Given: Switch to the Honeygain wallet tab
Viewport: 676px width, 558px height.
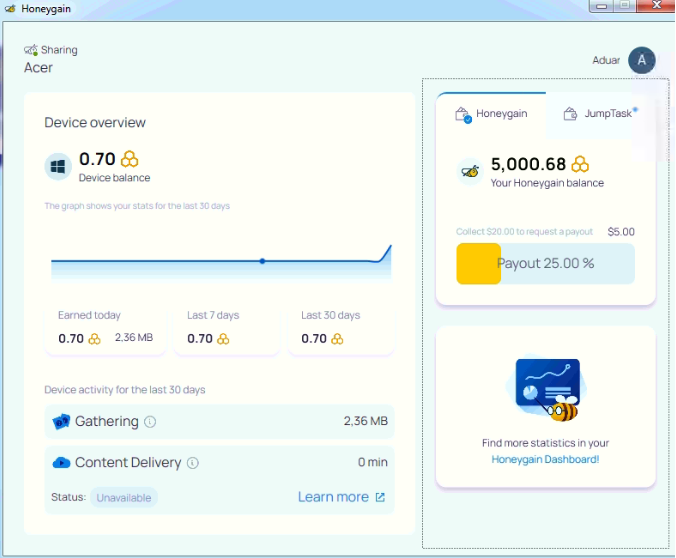Looking at the screenshot, I should [x=491, y=115].
